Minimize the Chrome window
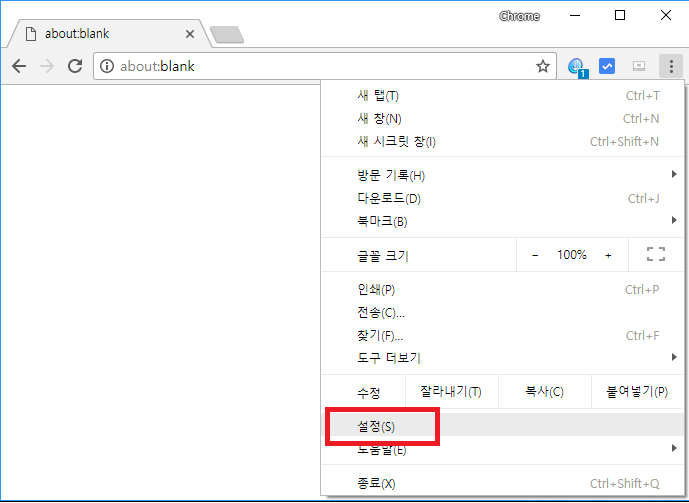 (575, 15)
